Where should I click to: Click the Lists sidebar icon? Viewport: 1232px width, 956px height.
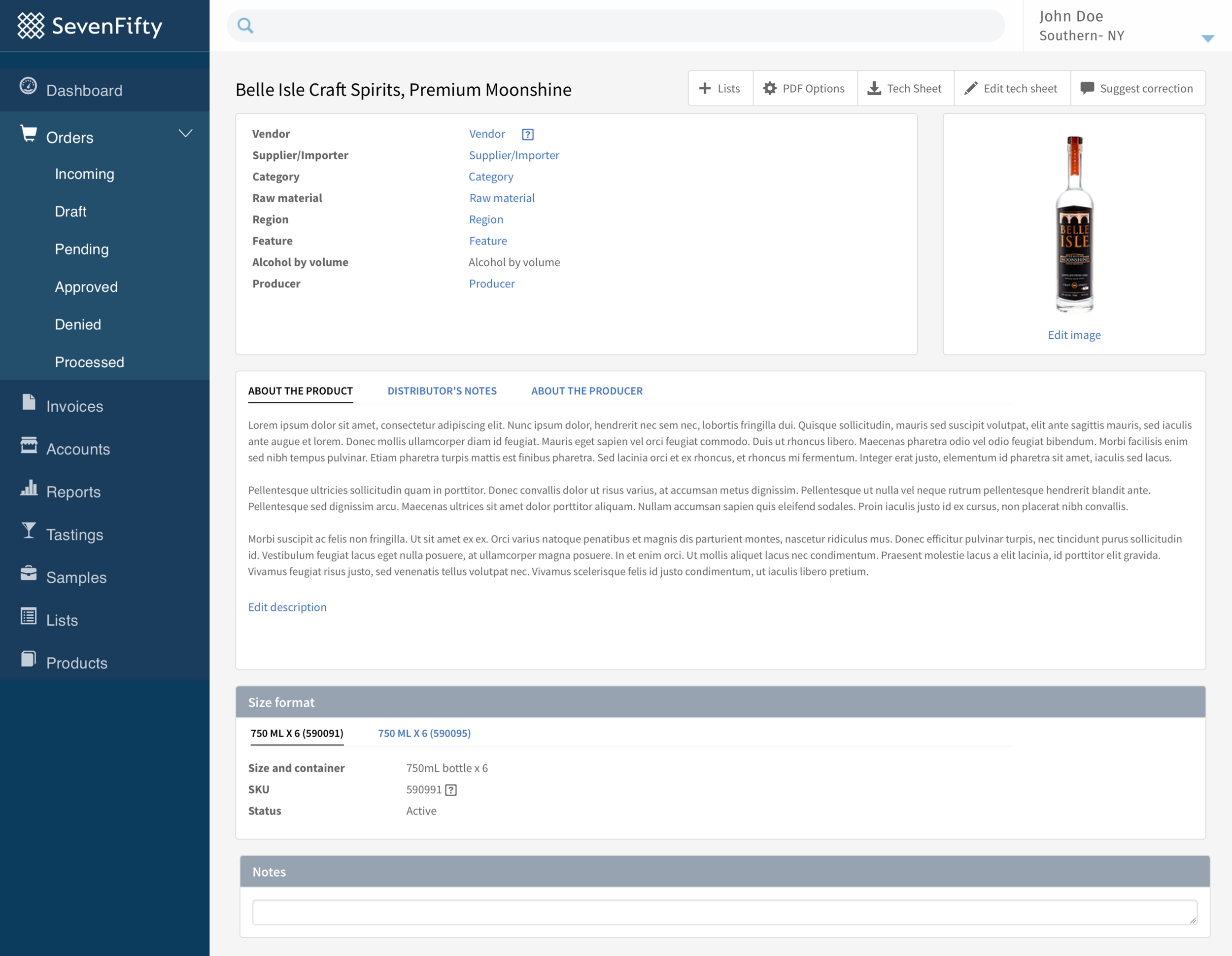click(29, 616)
